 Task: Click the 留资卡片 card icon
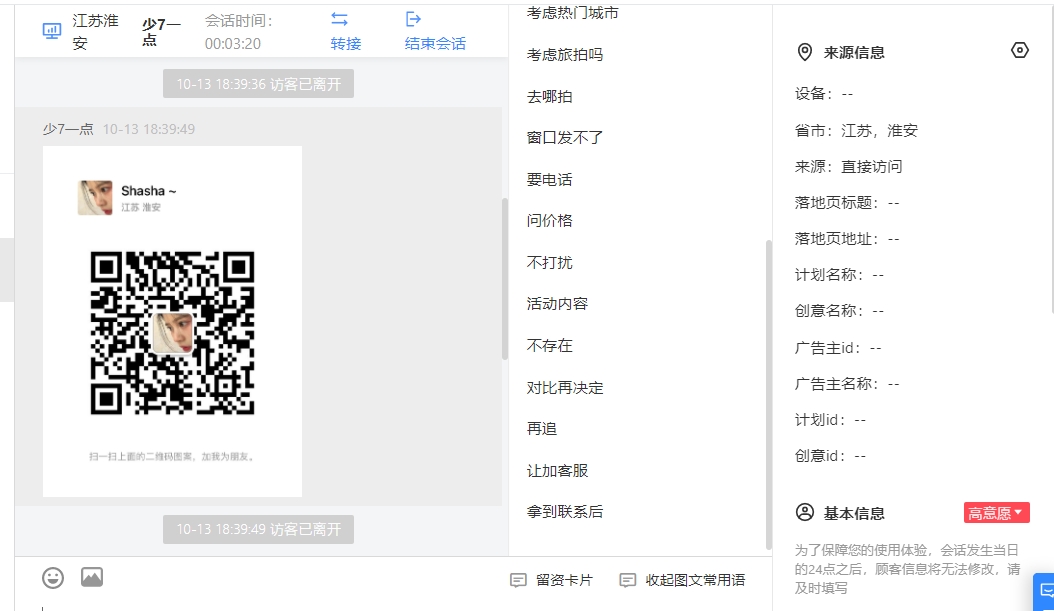click(x=518, y=580)
